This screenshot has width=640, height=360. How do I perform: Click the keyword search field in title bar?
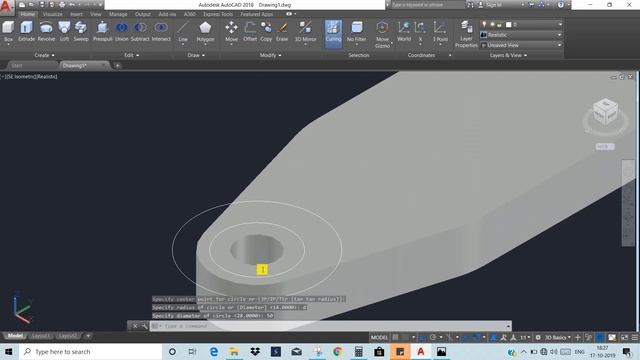tap(427, 5)
